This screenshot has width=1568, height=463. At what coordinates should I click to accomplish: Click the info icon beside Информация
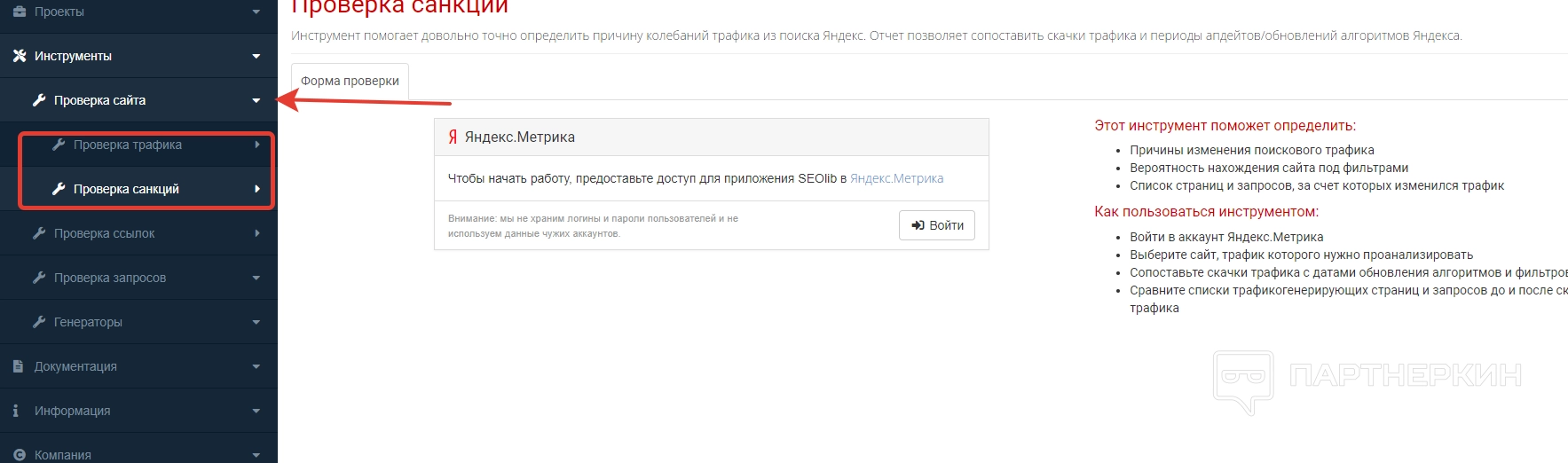(x=16, y=411)
